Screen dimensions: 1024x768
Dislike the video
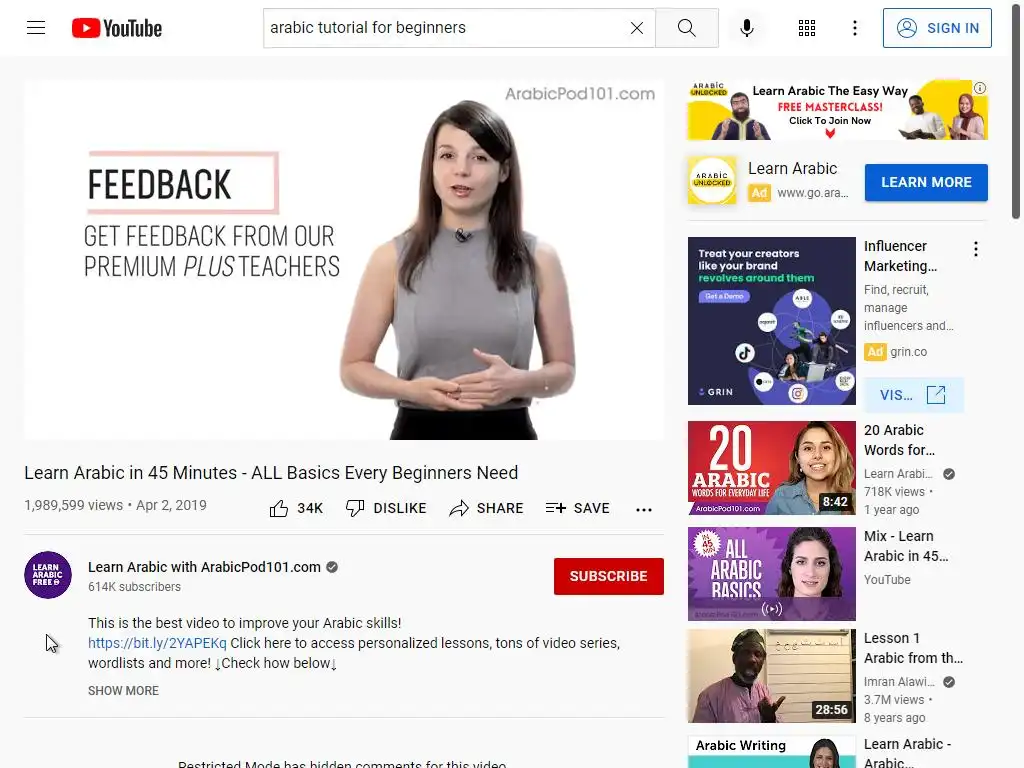(386, 508)
